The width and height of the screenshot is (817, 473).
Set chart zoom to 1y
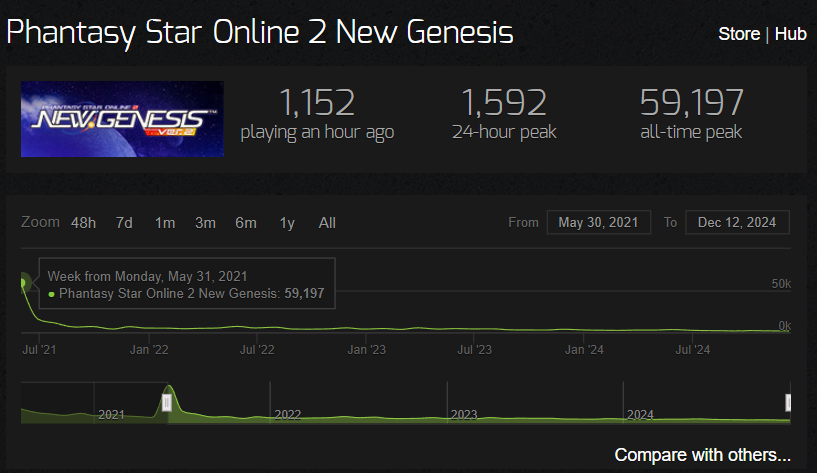pyautogui.click(x=287, y=223)
